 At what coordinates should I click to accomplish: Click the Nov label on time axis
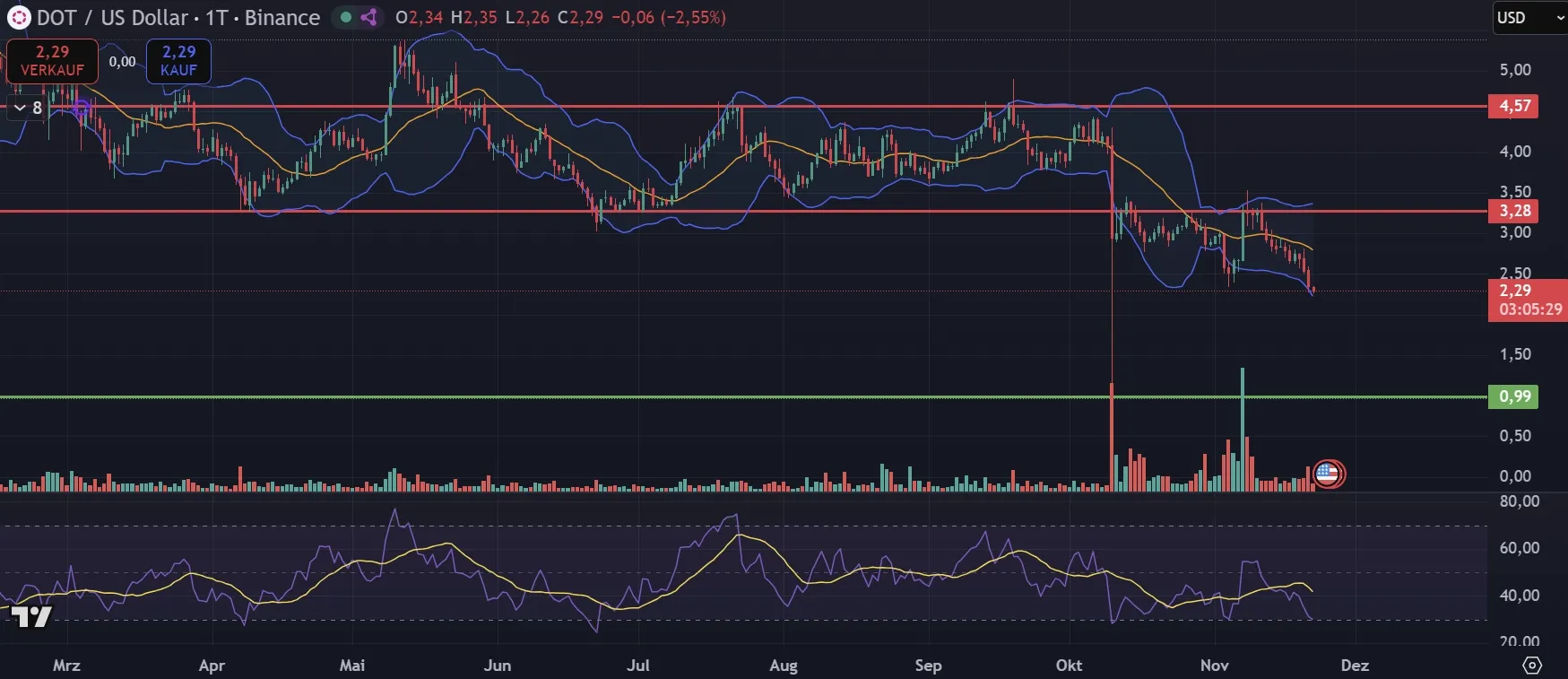pyautogui.click(x=1214, y=665)
